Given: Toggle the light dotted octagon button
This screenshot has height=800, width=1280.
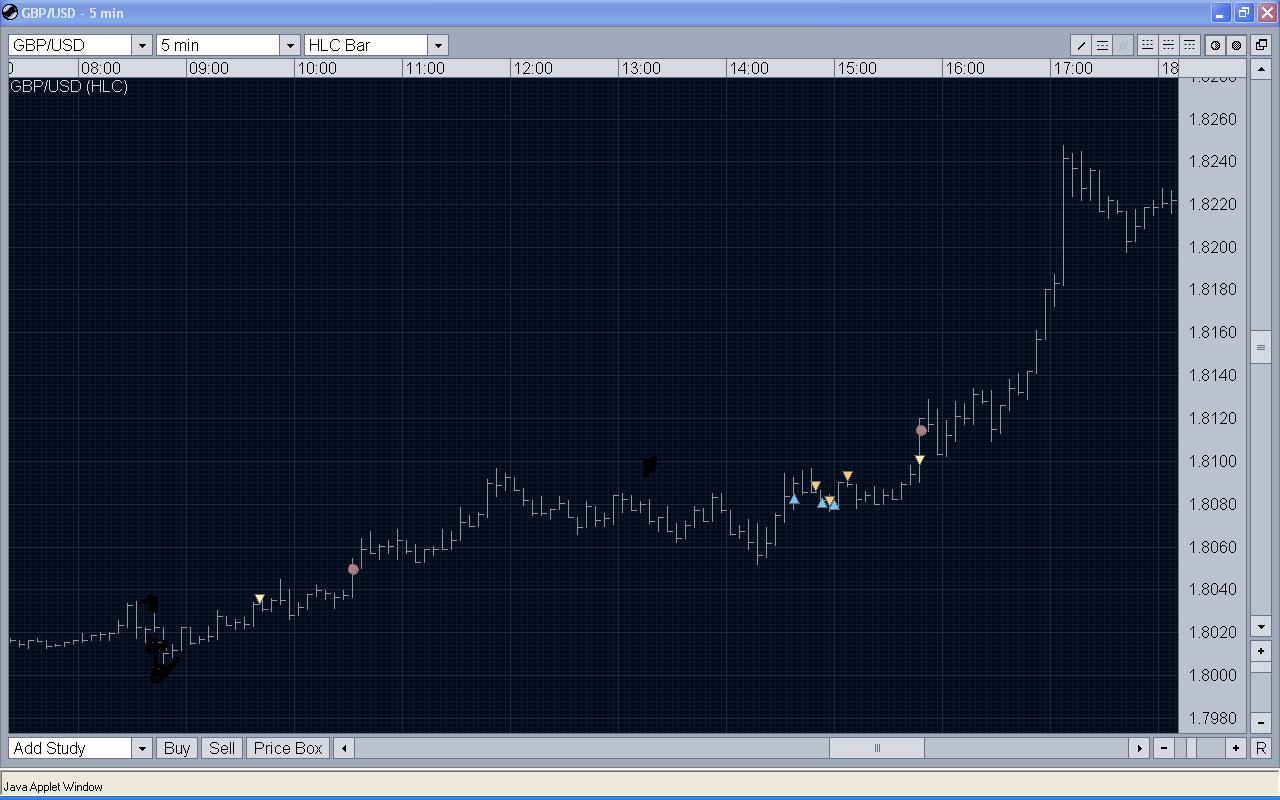Looking at the screenshot, I should [1216, 45].
